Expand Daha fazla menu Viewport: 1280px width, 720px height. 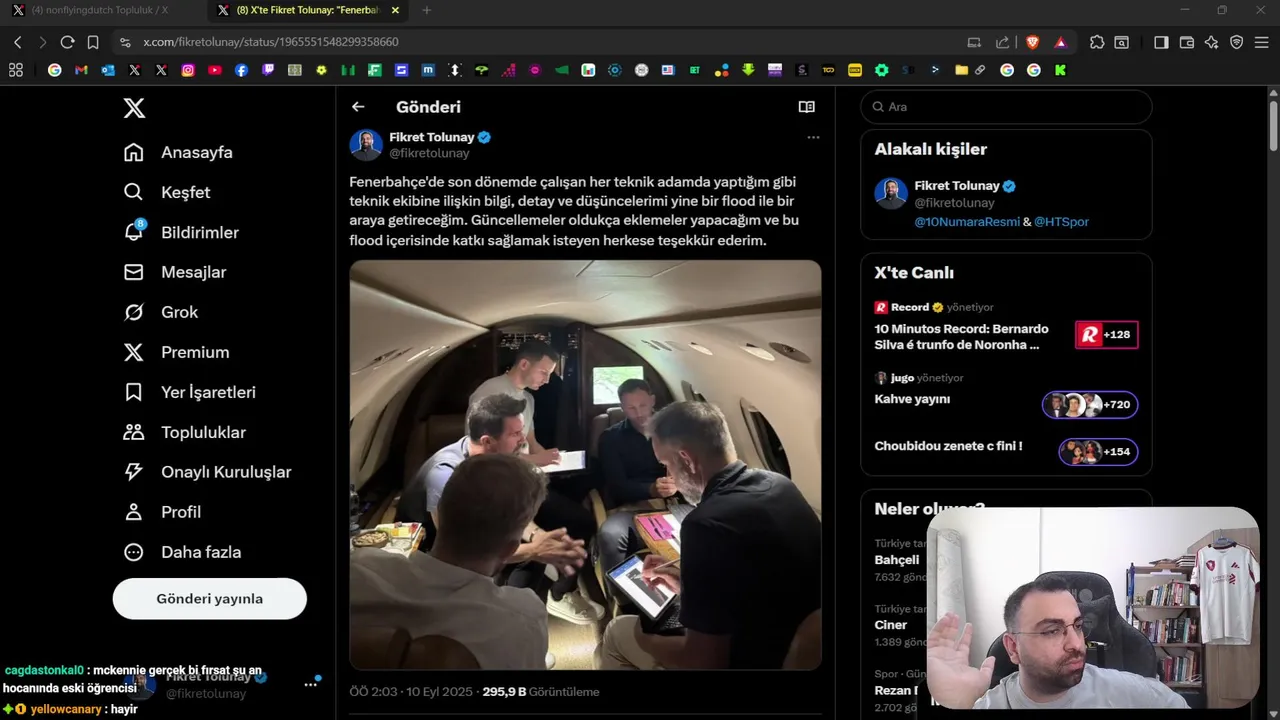[x=182, y=552]
